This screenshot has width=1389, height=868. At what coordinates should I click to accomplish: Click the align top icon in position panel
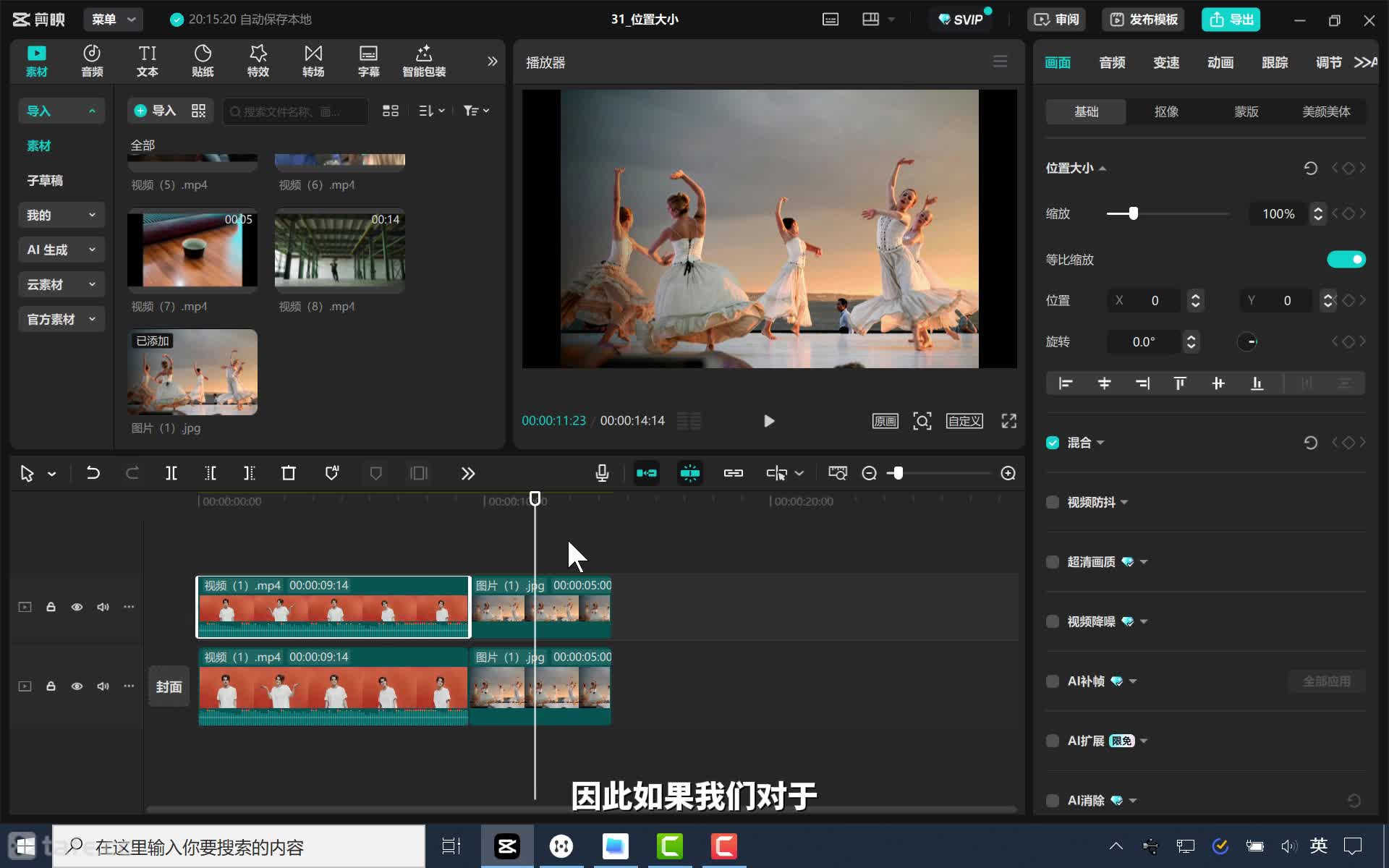click(x=1180, y=383)
